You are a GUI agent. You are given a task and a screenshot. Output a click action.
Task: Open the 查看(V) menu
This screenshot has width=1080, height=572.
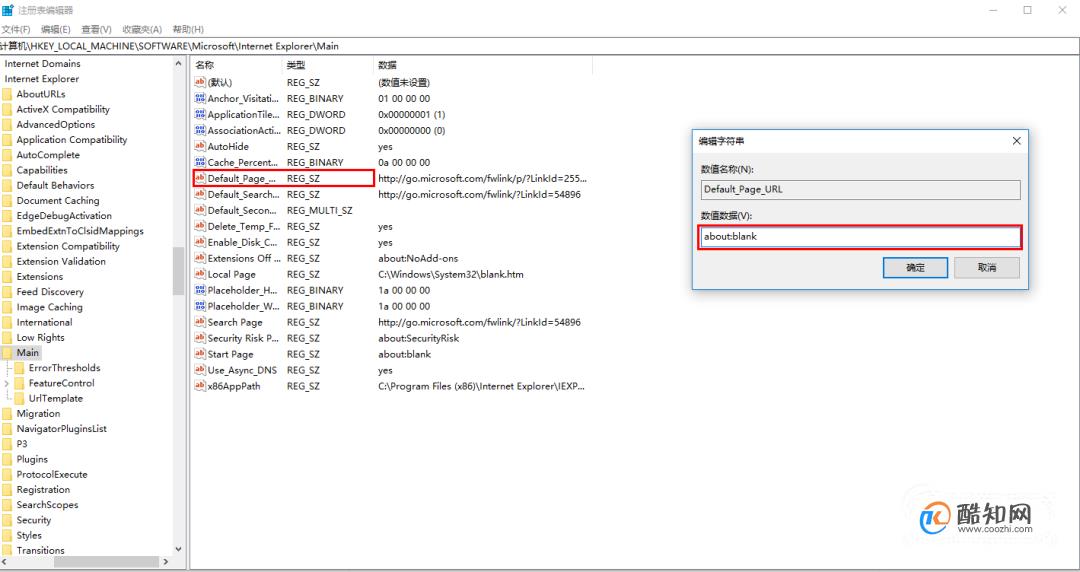click(x=96, y=30)
